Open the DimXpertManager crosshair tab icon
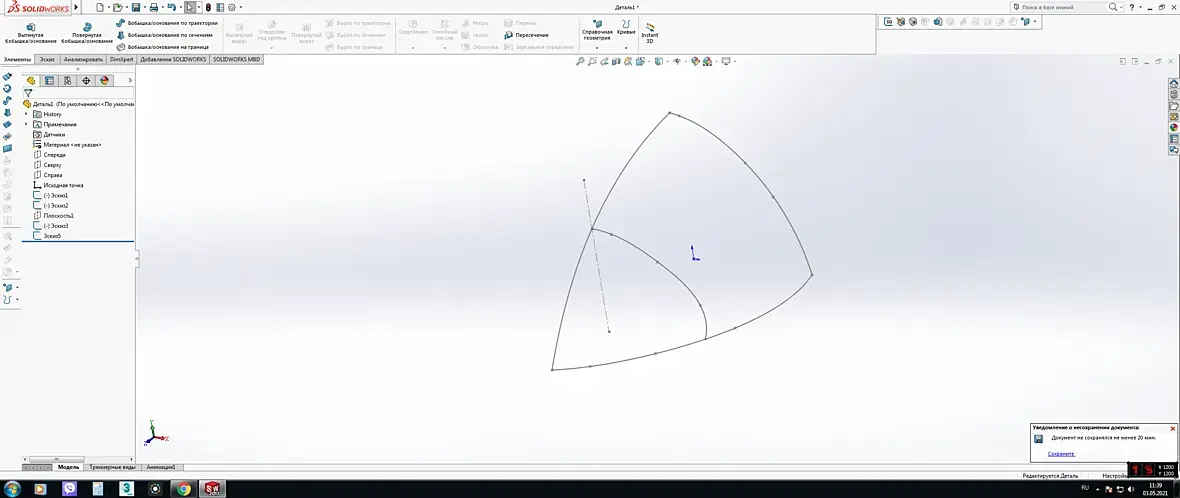This screenshot has height=498, width=1180. click(x=86, y=80)
